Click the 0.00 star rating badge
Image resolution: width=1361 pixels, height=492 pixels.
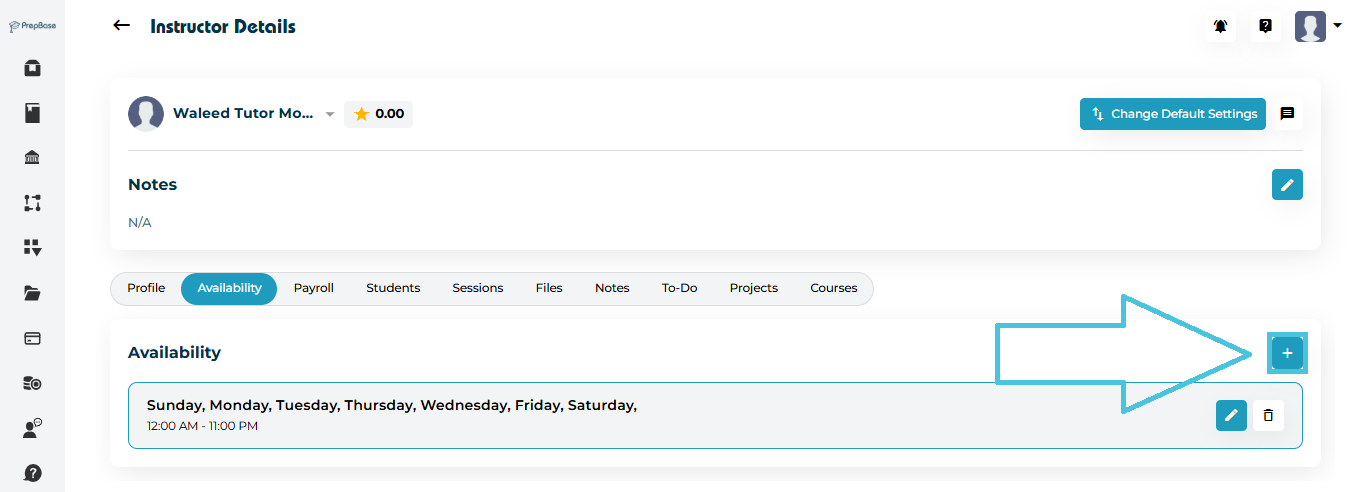click(x=378, y=114)
